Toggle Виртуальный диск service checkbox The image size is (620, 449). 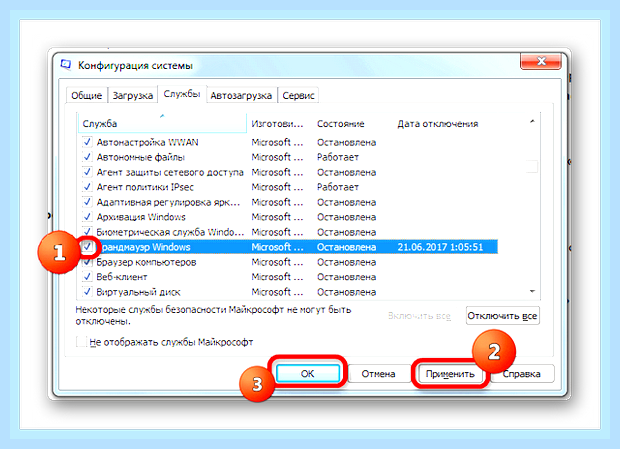87,292
